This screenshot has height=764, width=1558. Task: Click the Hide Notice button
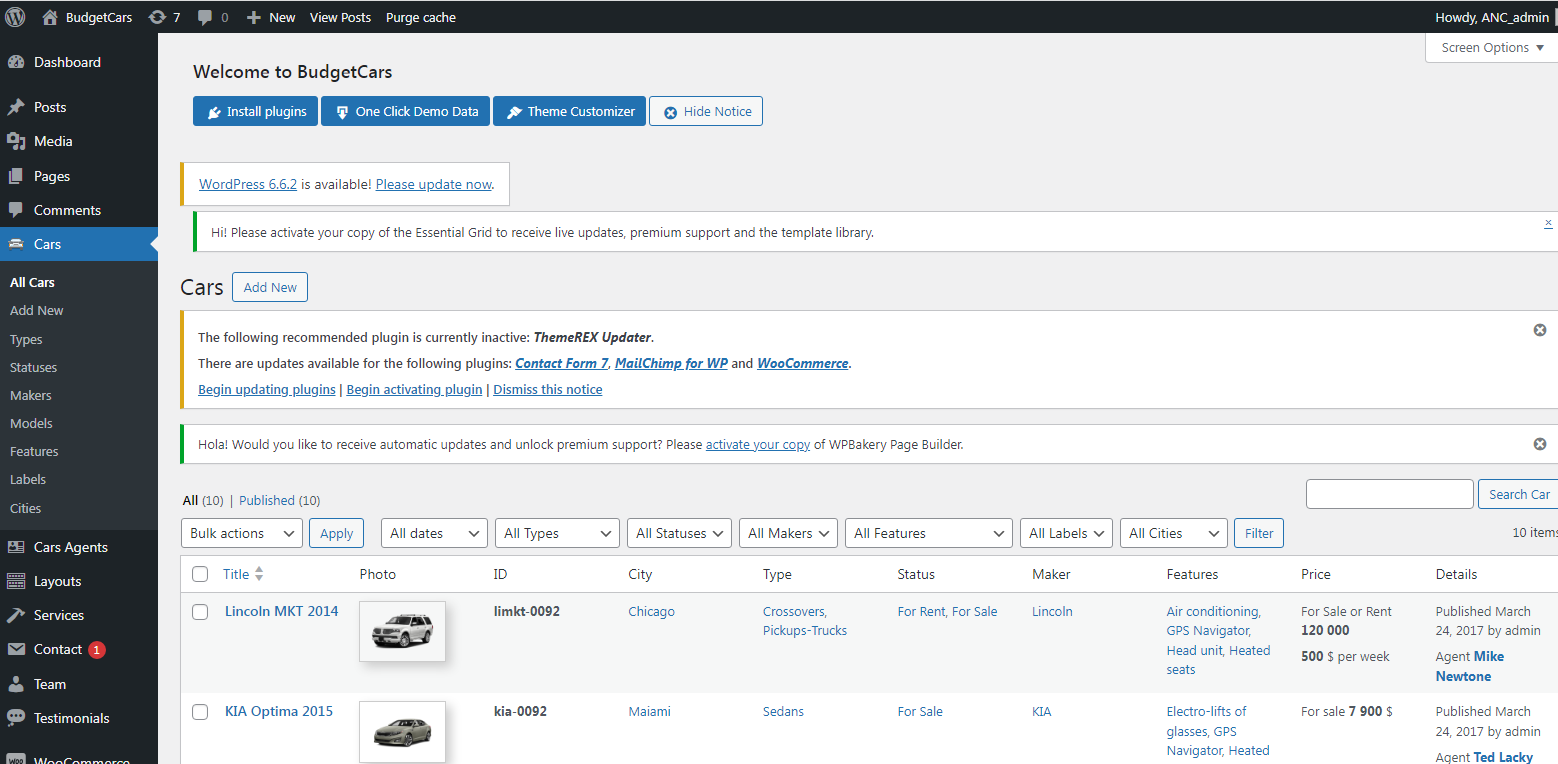[x=706, y=111]
